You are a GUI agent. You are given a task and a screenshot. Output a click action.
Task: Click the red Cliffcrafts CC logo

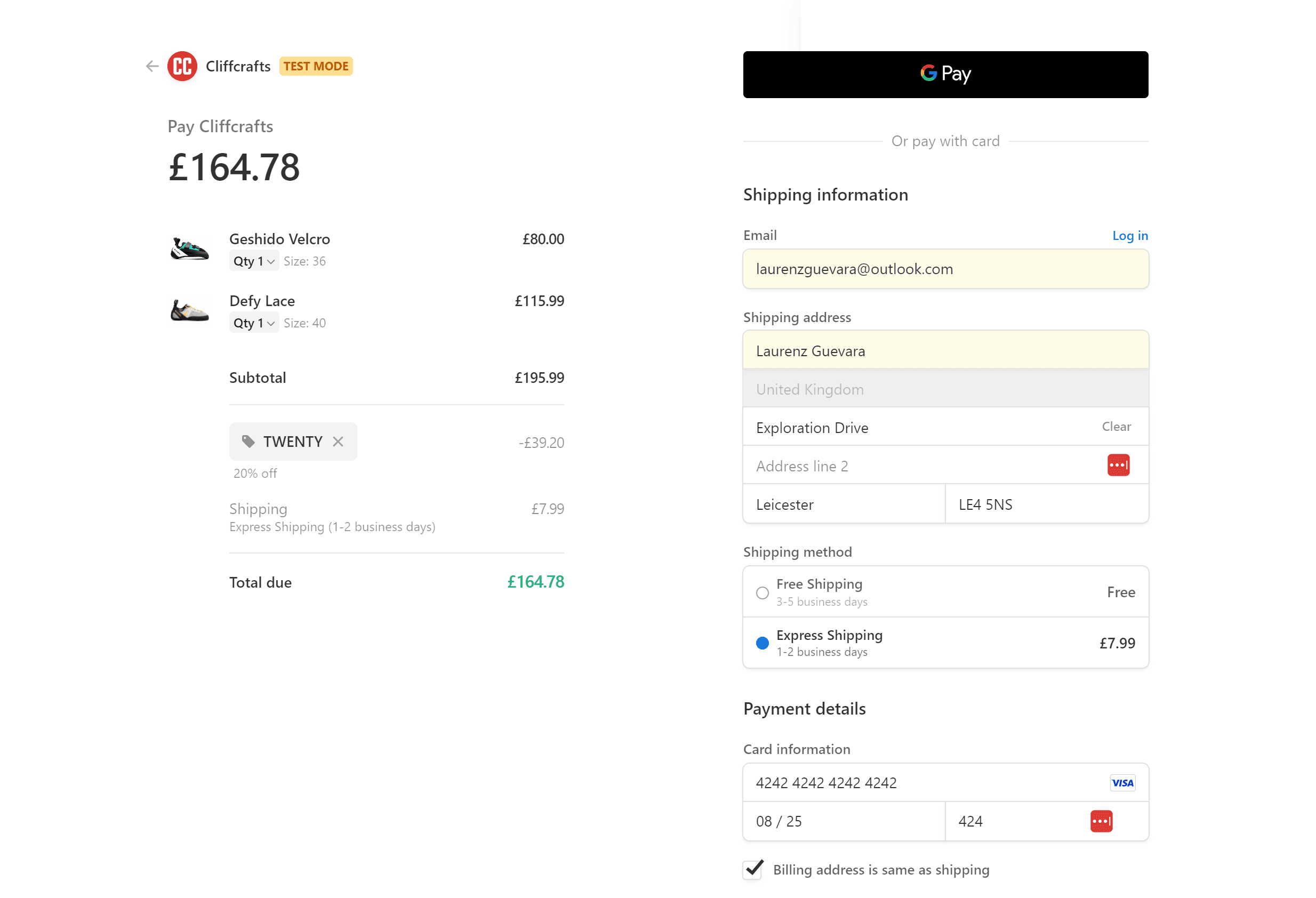point(181,66)
